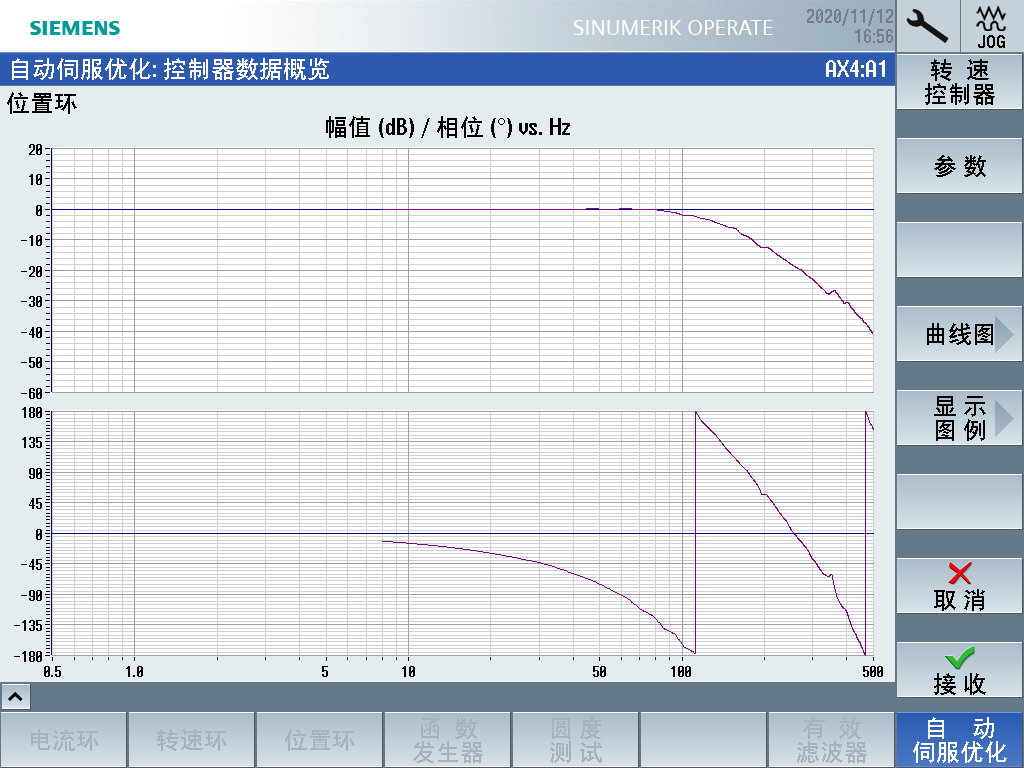
Task: Click the wrench setup icon
Action: [x=927, y=25]
